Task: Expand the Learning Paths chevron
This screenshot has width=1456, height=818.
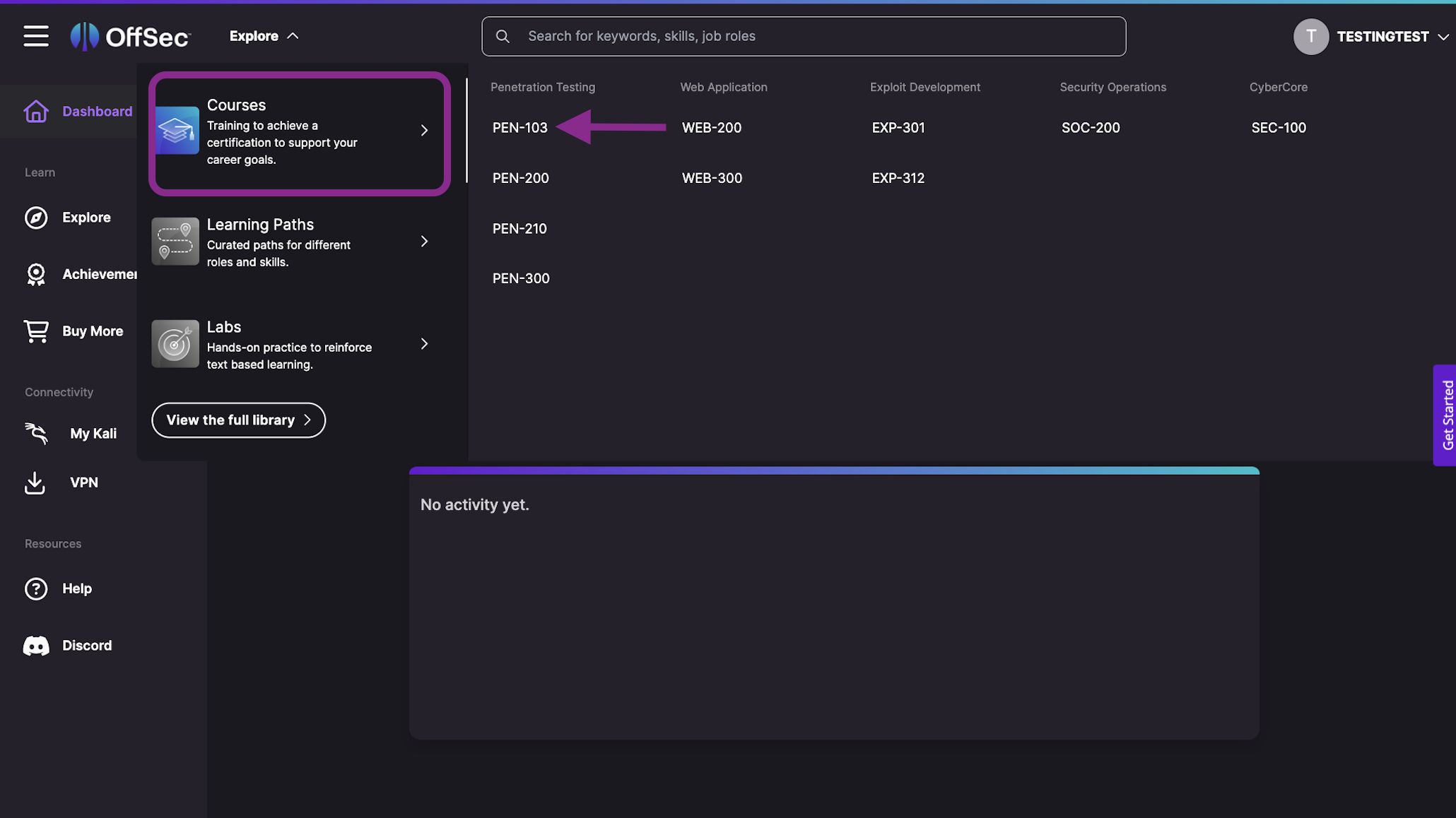Action: click(424, 242)
